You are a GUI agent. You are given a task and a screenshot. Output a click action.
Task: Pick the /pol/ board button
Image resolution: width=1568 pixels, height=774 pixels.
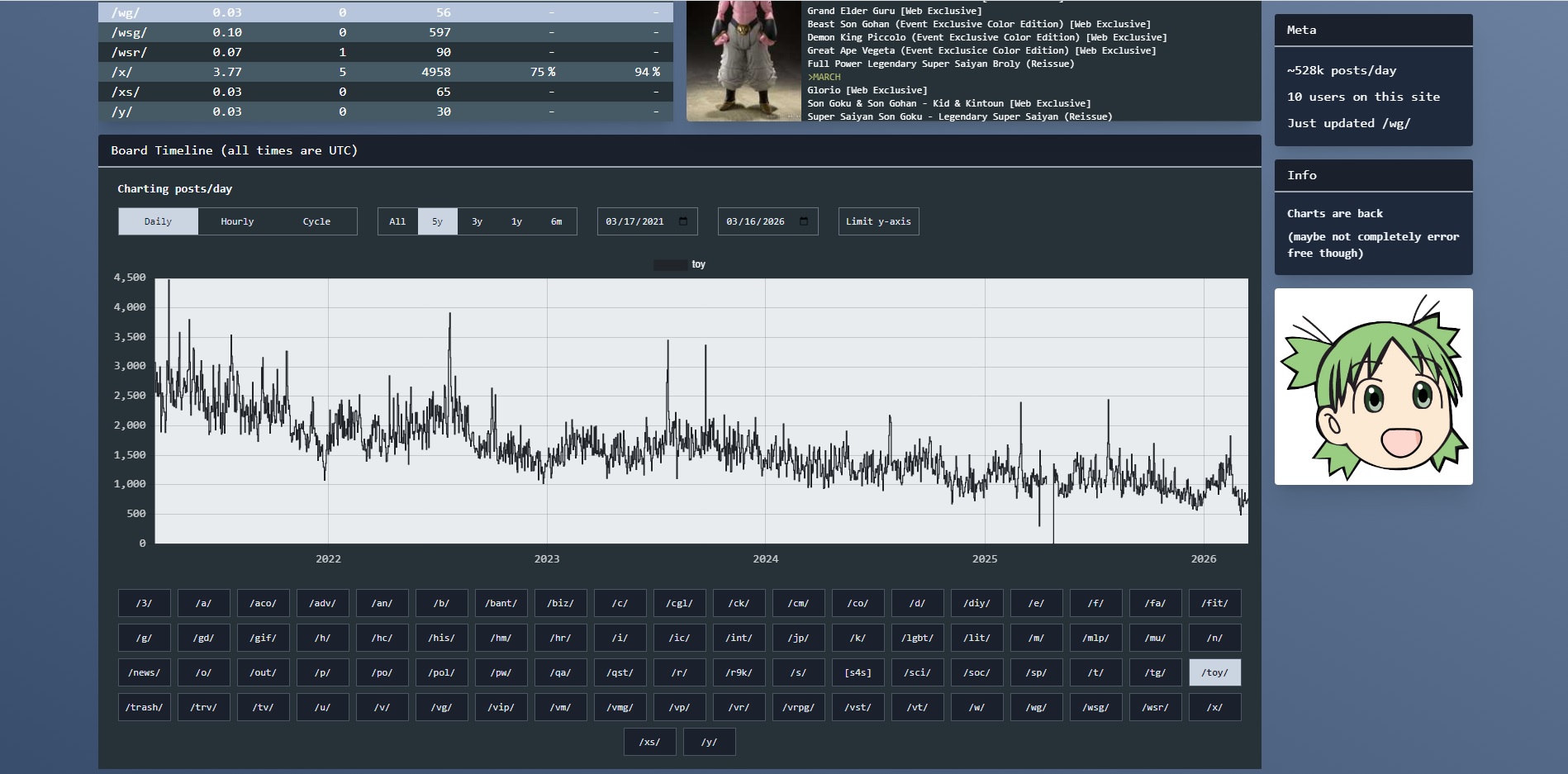442,672
